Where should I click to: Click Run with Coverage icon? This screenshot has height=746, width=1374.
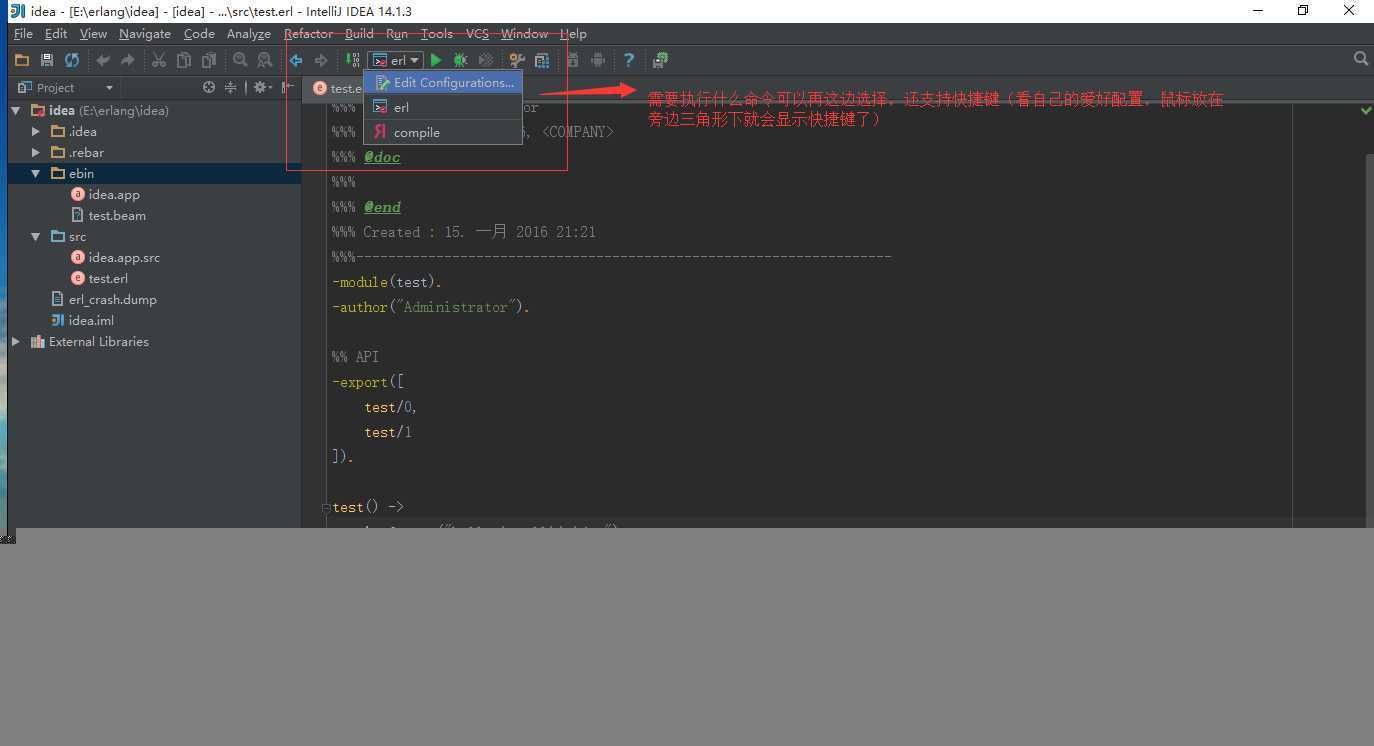click(x=486, y=60)
